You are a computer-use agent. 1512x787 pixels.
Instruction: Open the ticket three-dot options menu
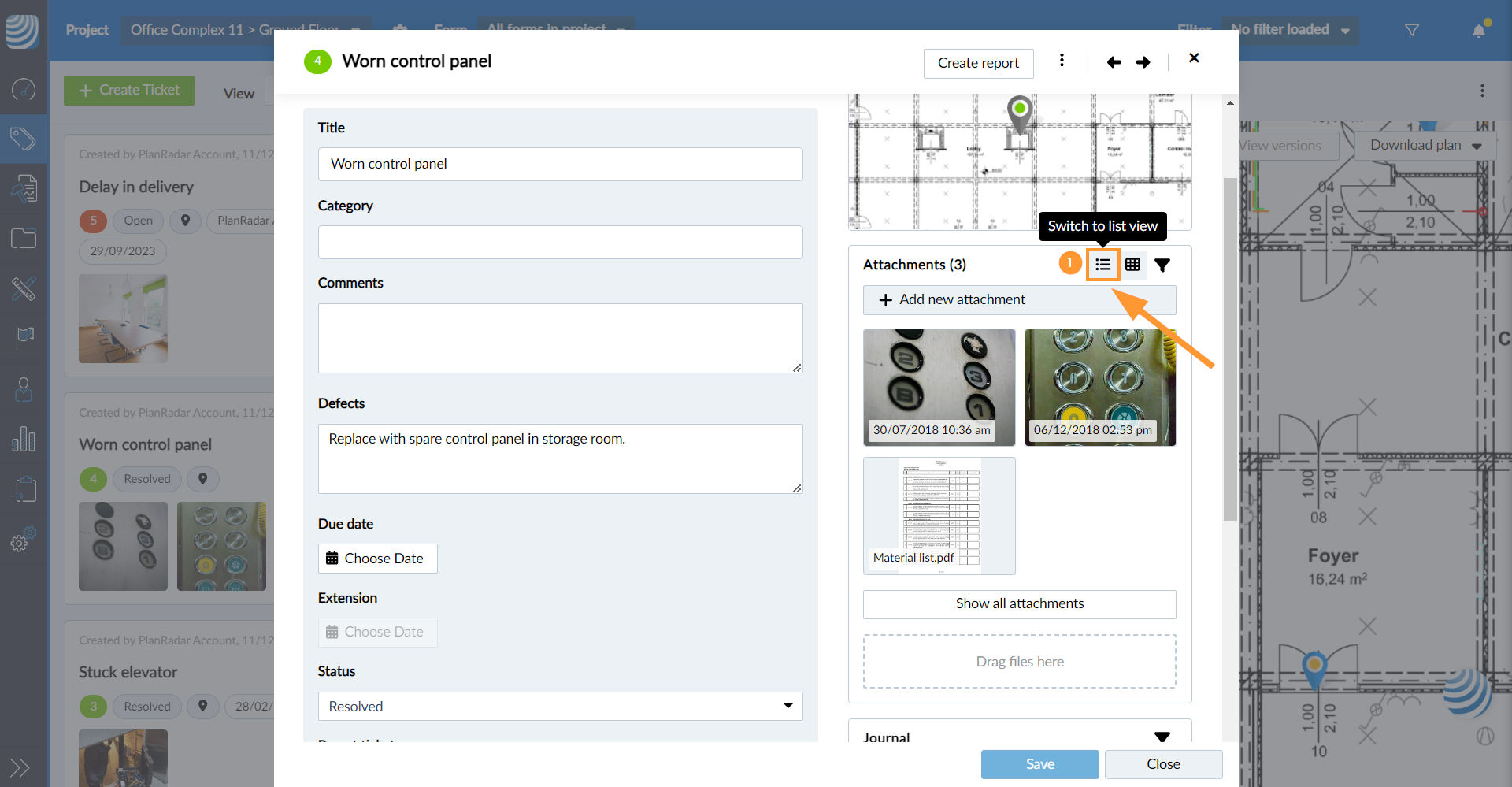point(1062,61)
